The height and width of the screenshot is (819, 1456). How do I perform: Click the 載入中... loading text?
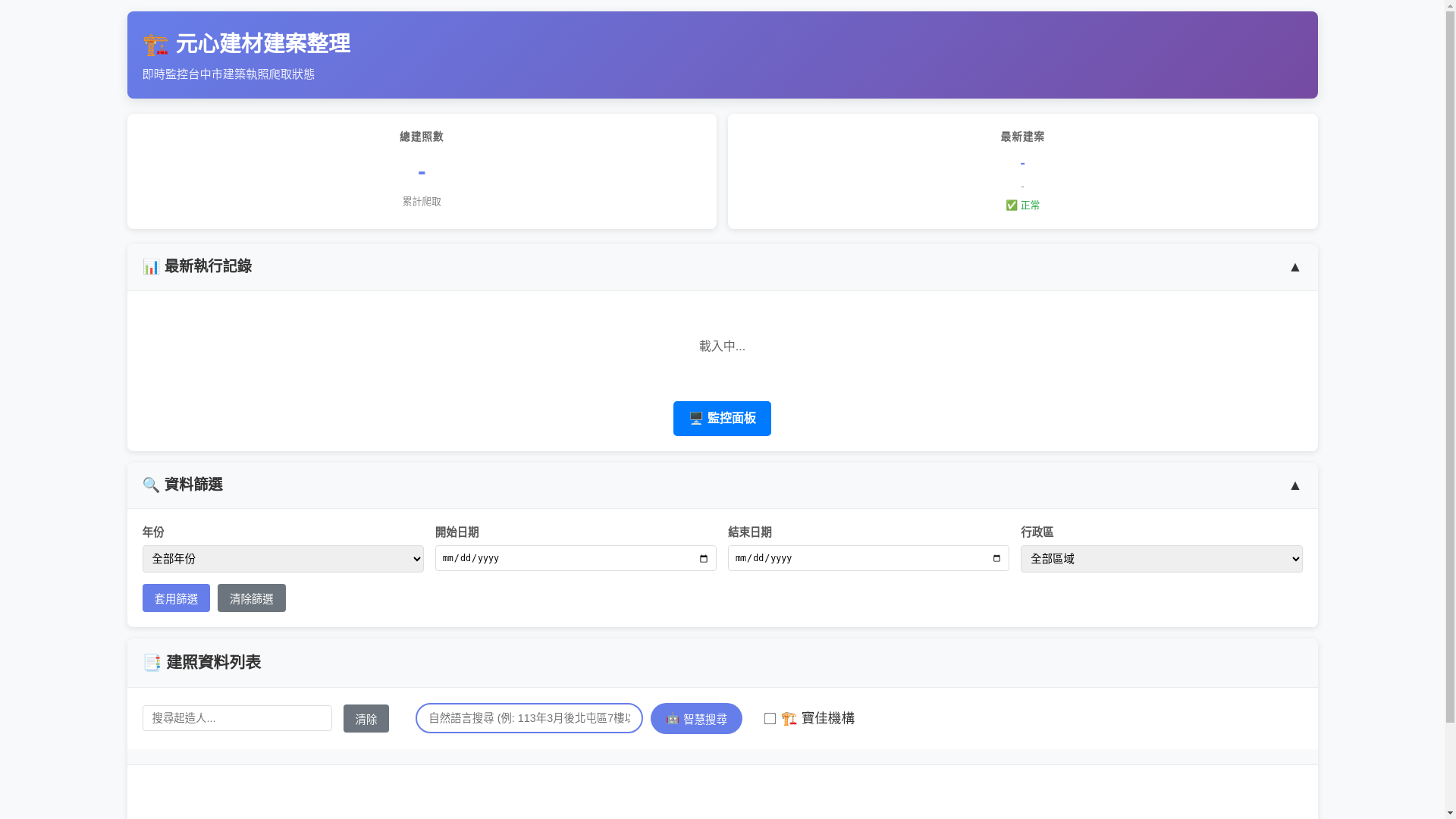point(722,347)
